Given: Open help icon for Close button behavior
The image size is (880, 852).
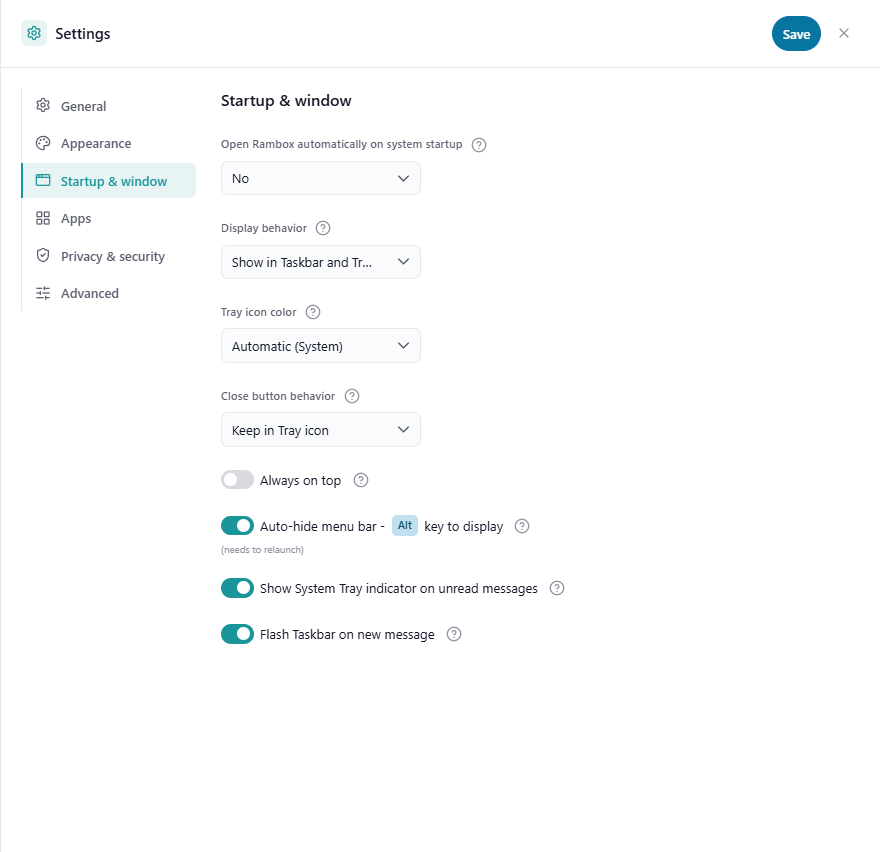Looking at the screenshot, I should [x=352, y=396].
